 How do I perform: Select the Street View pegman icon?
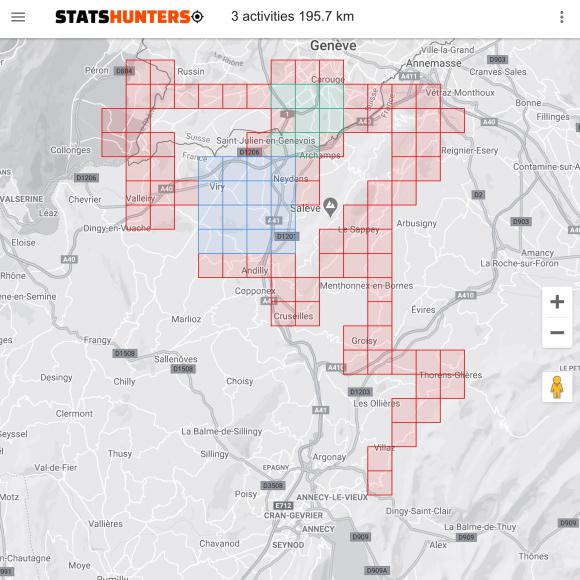point(557,387)
